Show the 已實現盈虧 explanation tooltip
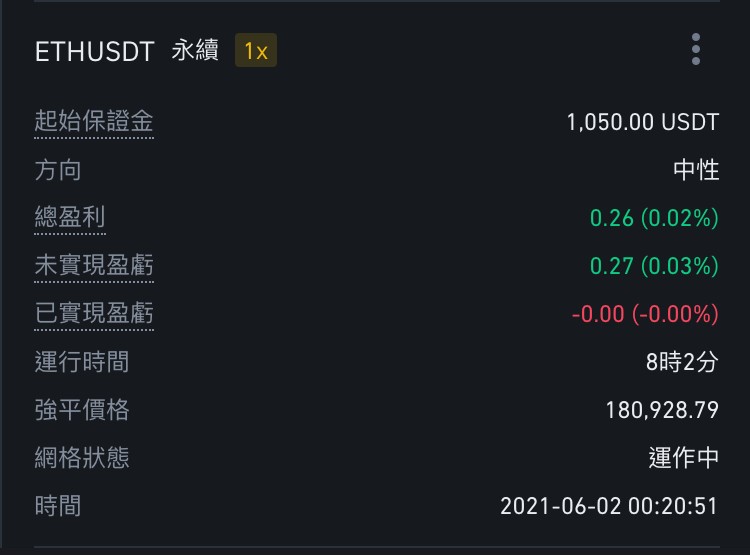 pos(94,313)
